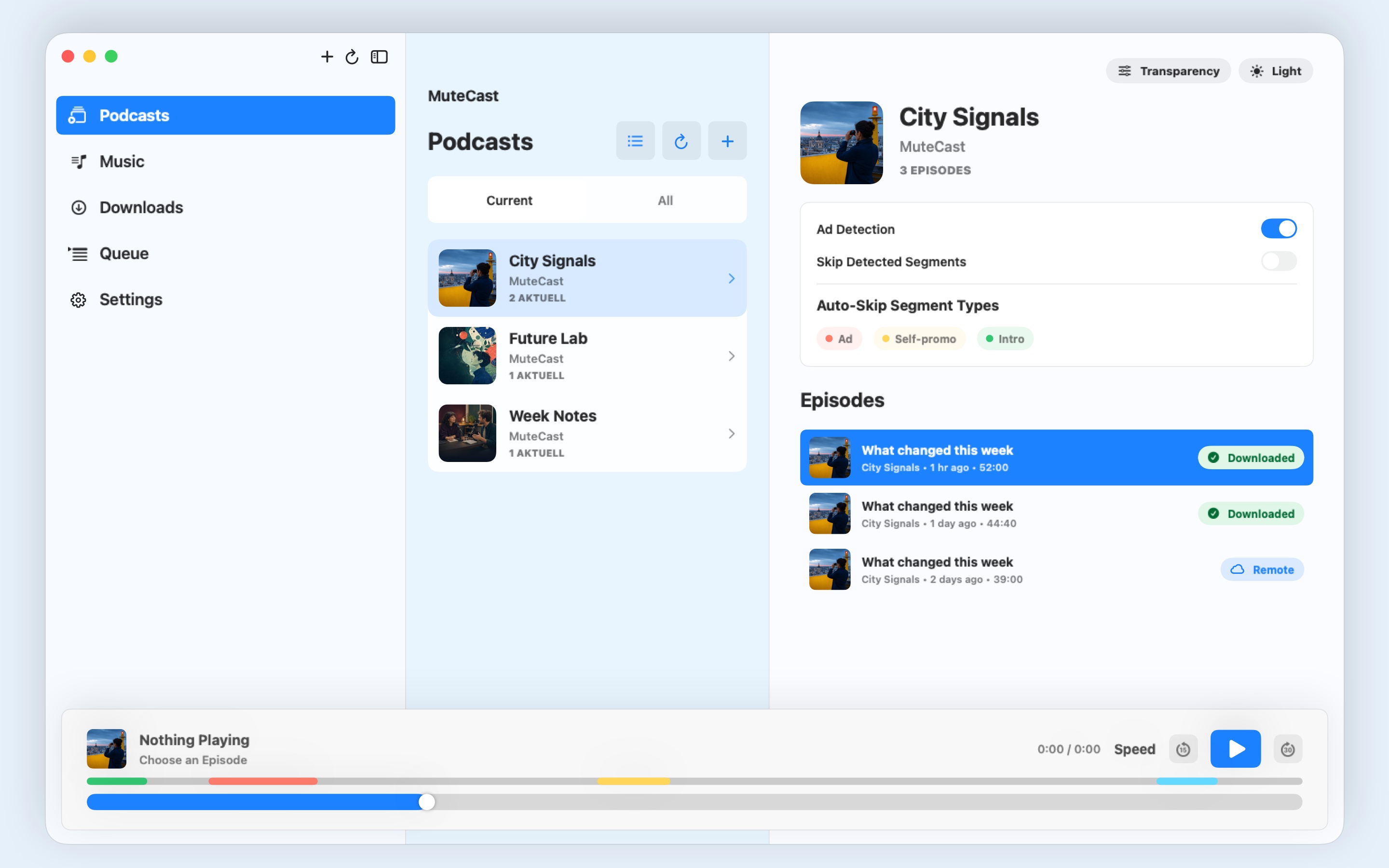This screenshot has width=1389, height=868.
Task: Click the 3 EPISODES label
Action: (935, 171)
